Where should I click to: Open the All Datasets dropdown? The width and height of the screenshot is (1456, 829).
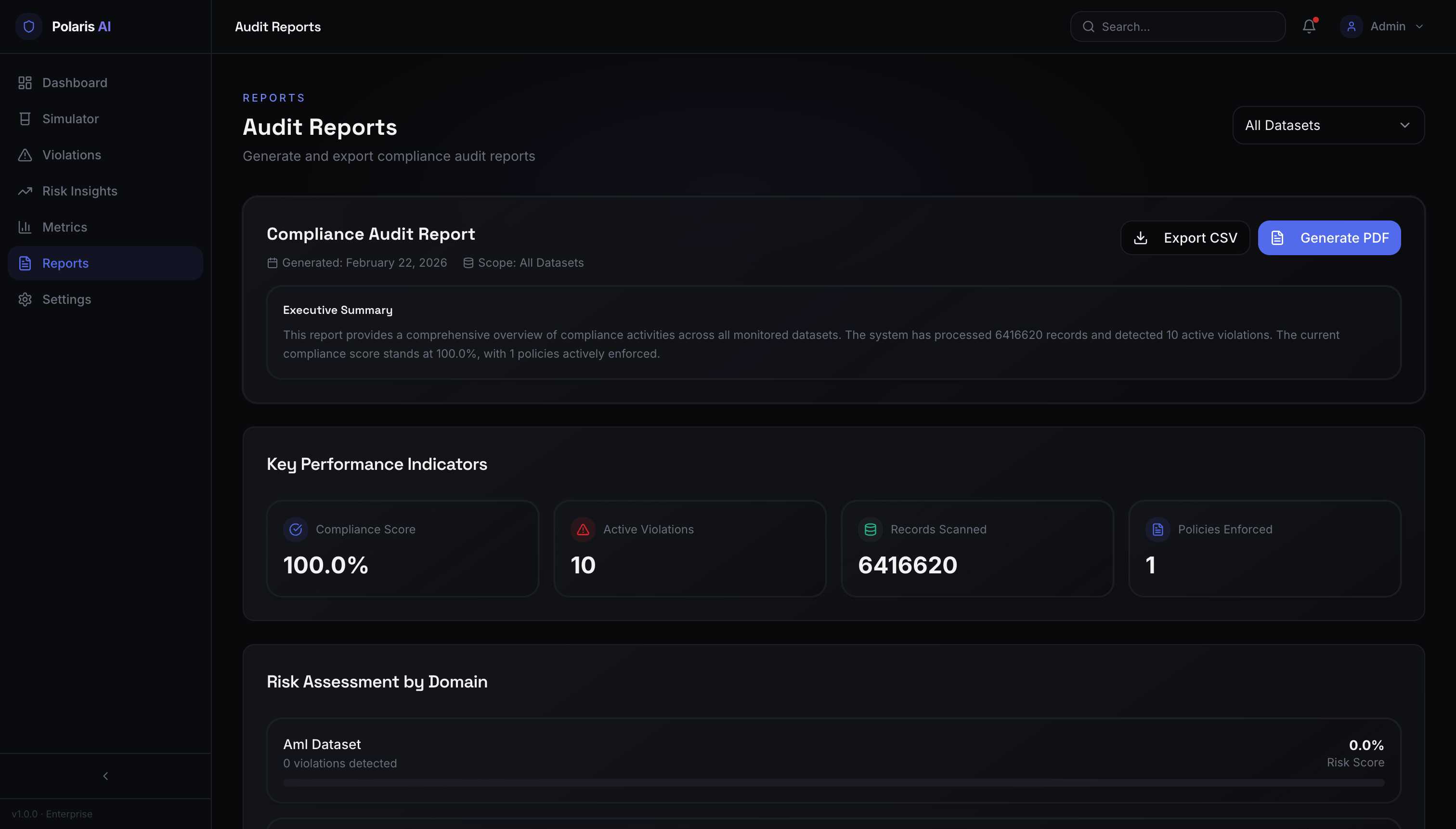tap(1328, 125)
